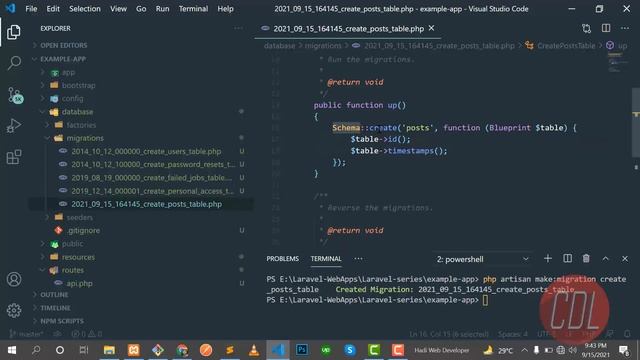The image size is (640, 360).
Task: Split the editor to the right
Action: [606, 28]
